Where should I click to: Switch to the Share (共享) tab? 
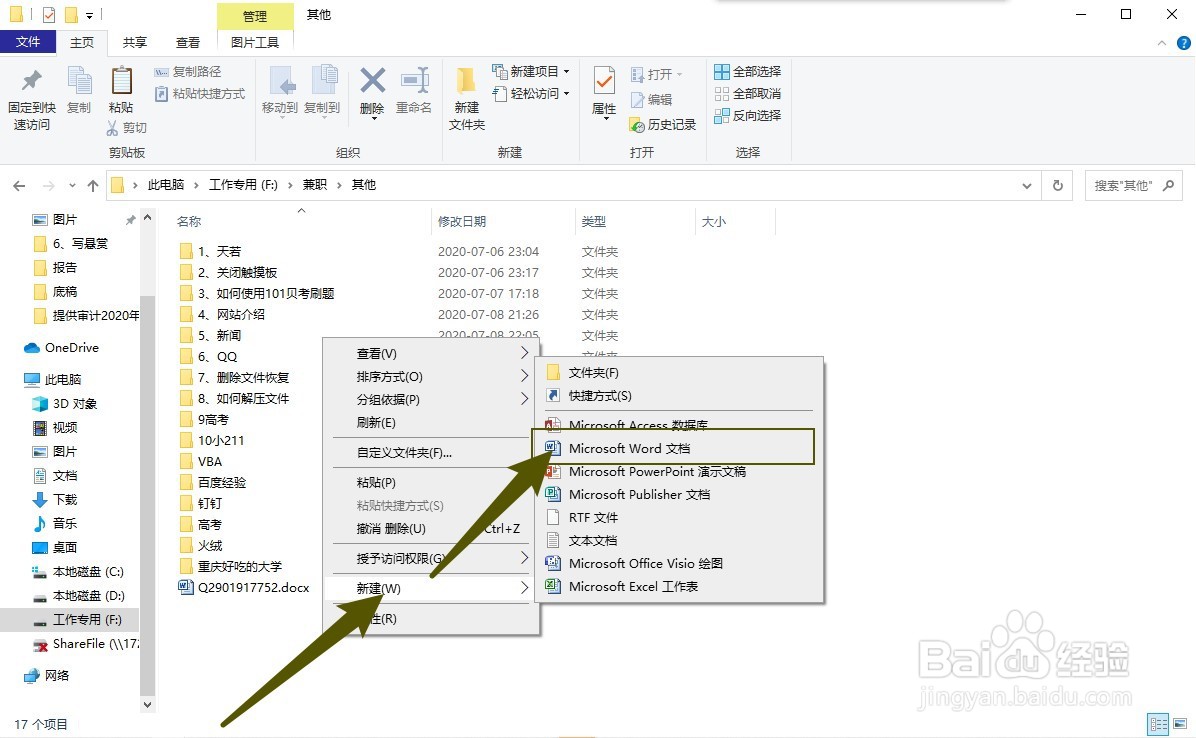point(135,43)
